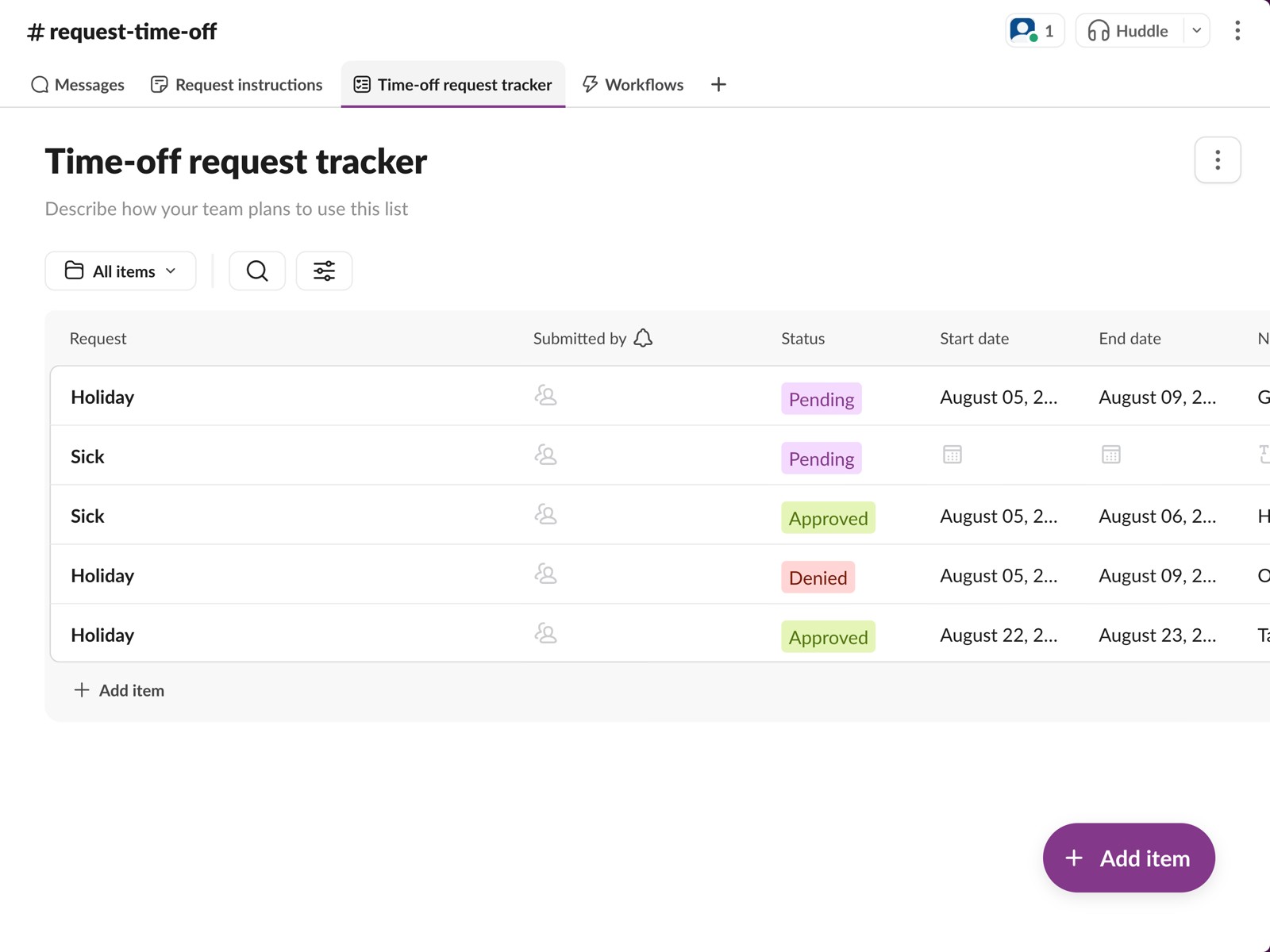Open the filter and sort sliders icon
This screenshot has height=952, width=1270.
pyautogui.click(x=324, y=271)
